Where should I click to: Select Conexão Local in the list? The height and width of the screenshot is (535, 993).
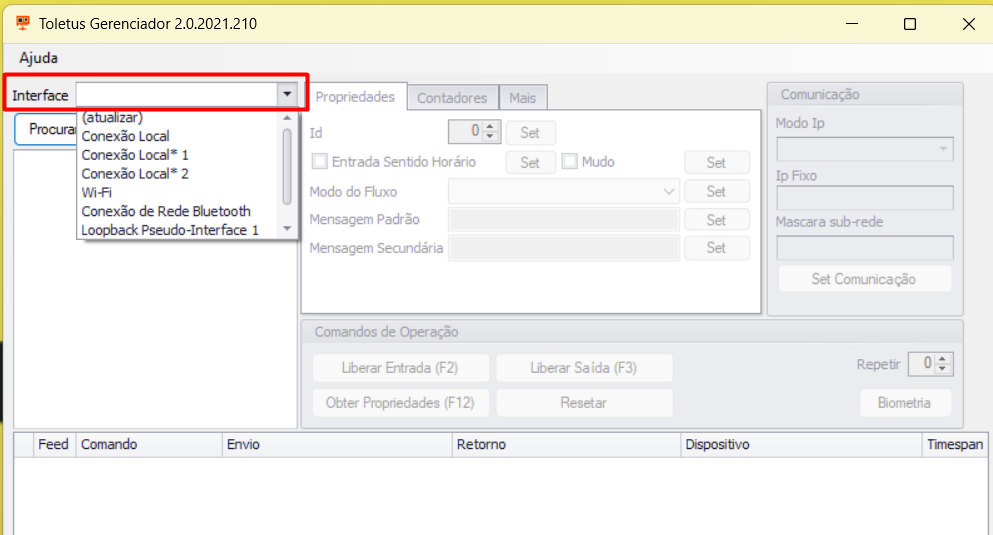click(125, 136)
